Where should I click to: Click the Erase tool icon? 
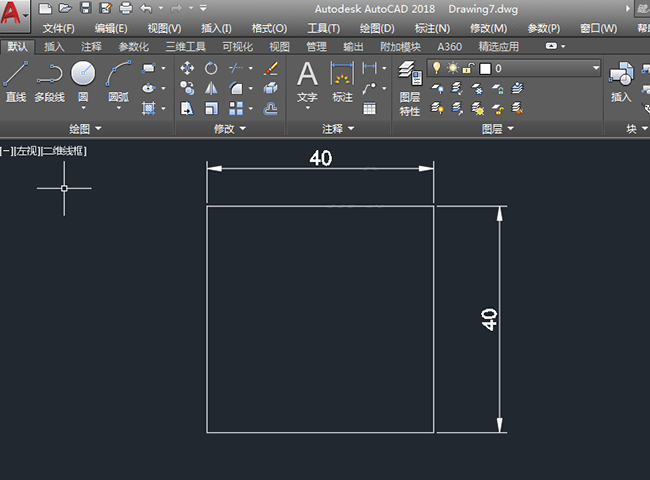270,68
